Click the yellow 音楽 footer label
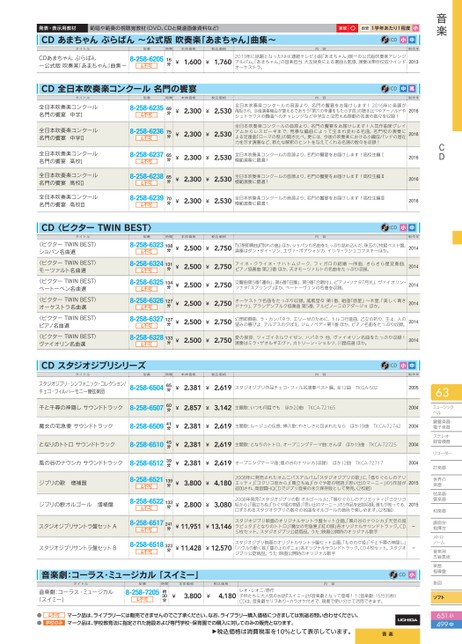The height and width of the screenshot is (644, 462). (x=387, y=635)
